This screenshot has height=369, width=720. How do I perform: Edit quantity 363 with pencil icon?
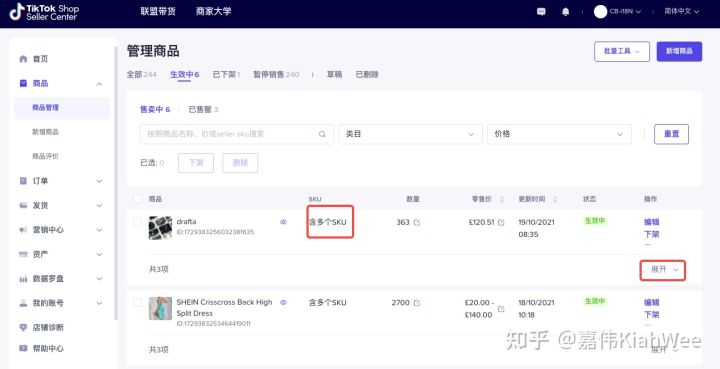[417, 223]
